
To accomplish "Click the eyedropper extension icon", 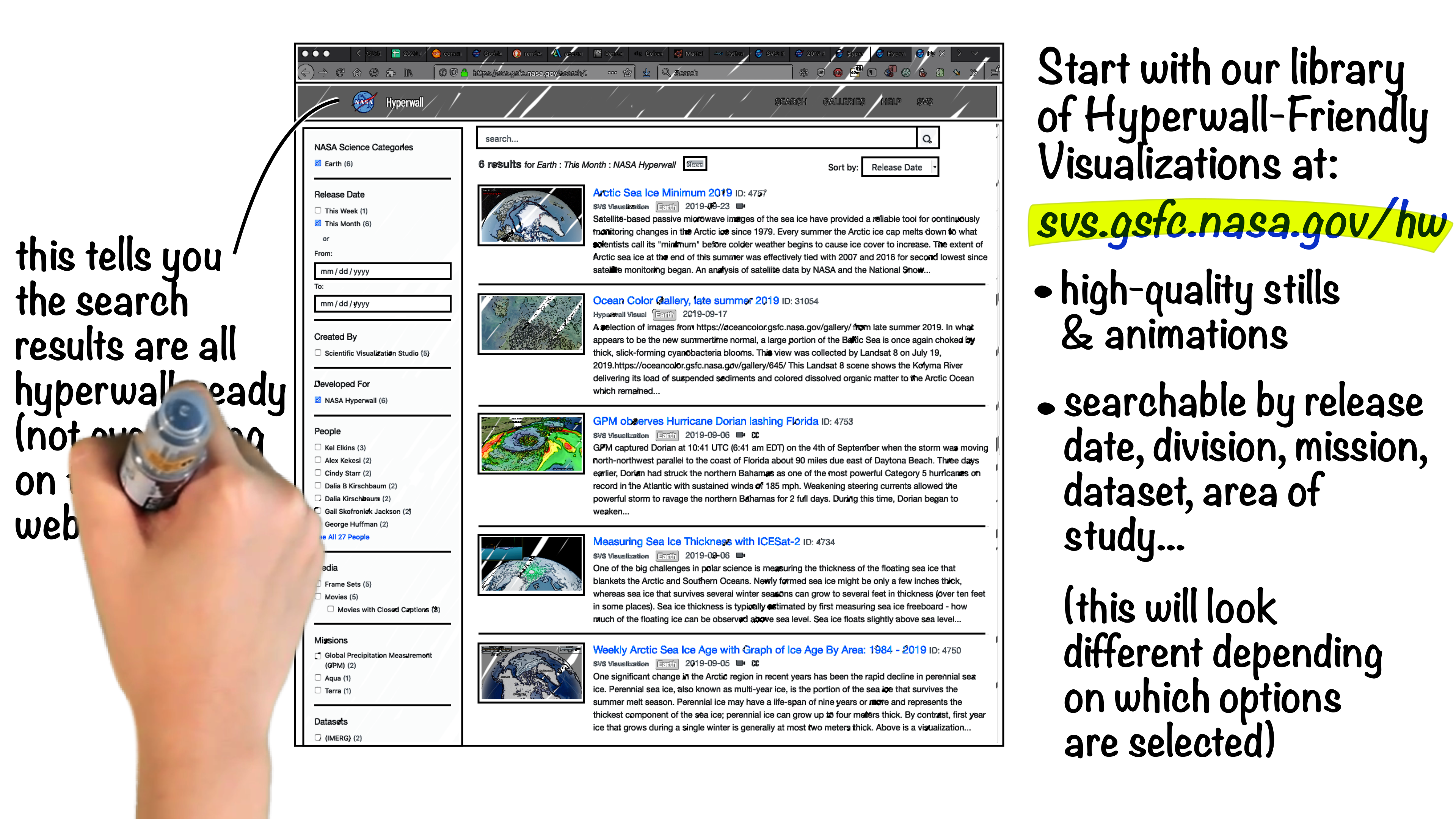I will click(x=956, y=72).
